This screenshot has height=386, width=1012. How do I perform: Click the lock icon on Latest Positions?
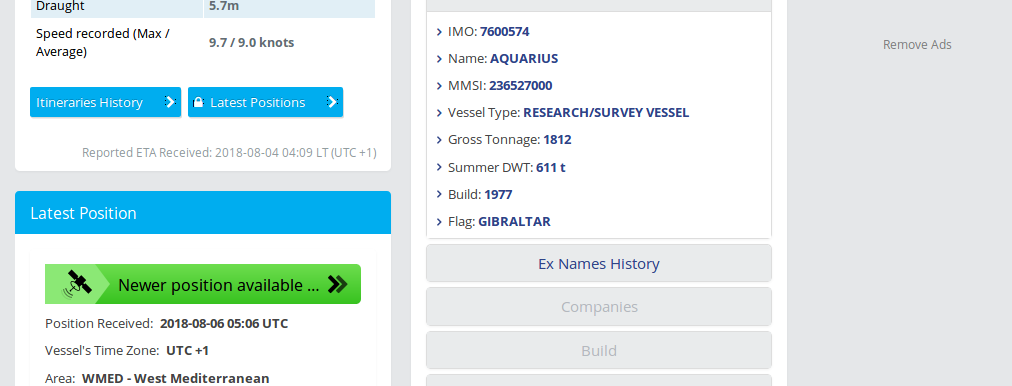point(199,102)
